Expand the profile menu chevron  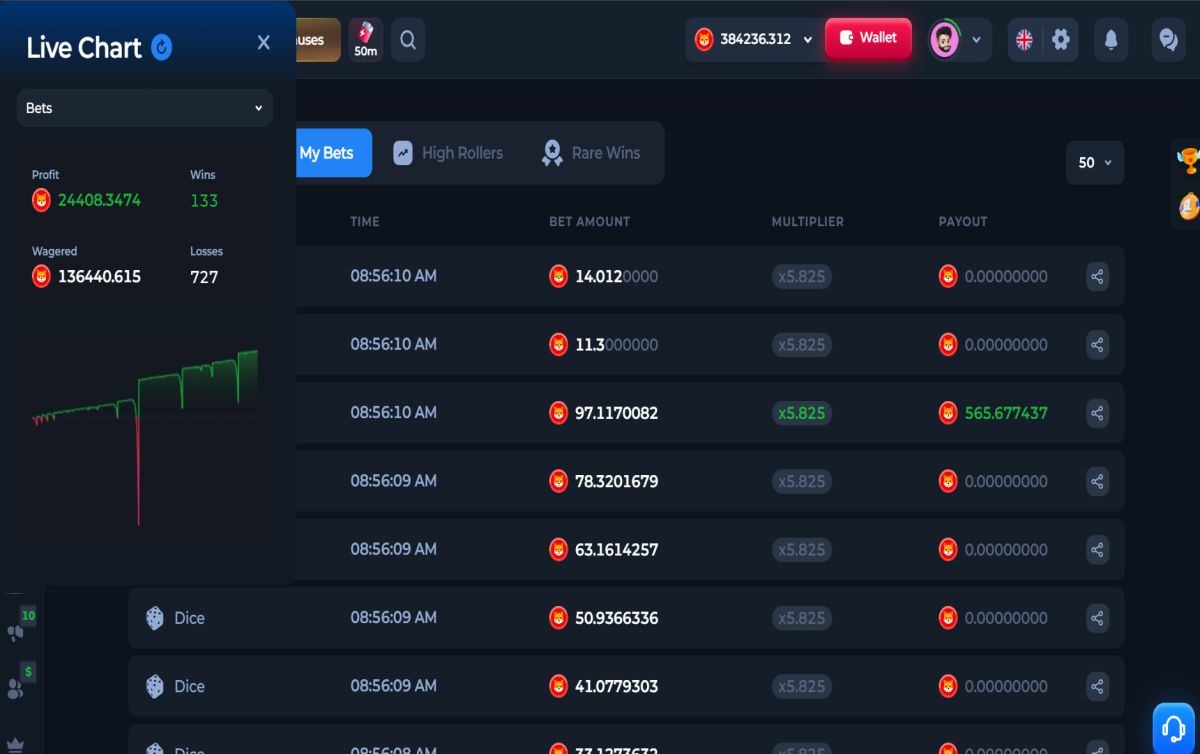(977, 40)
